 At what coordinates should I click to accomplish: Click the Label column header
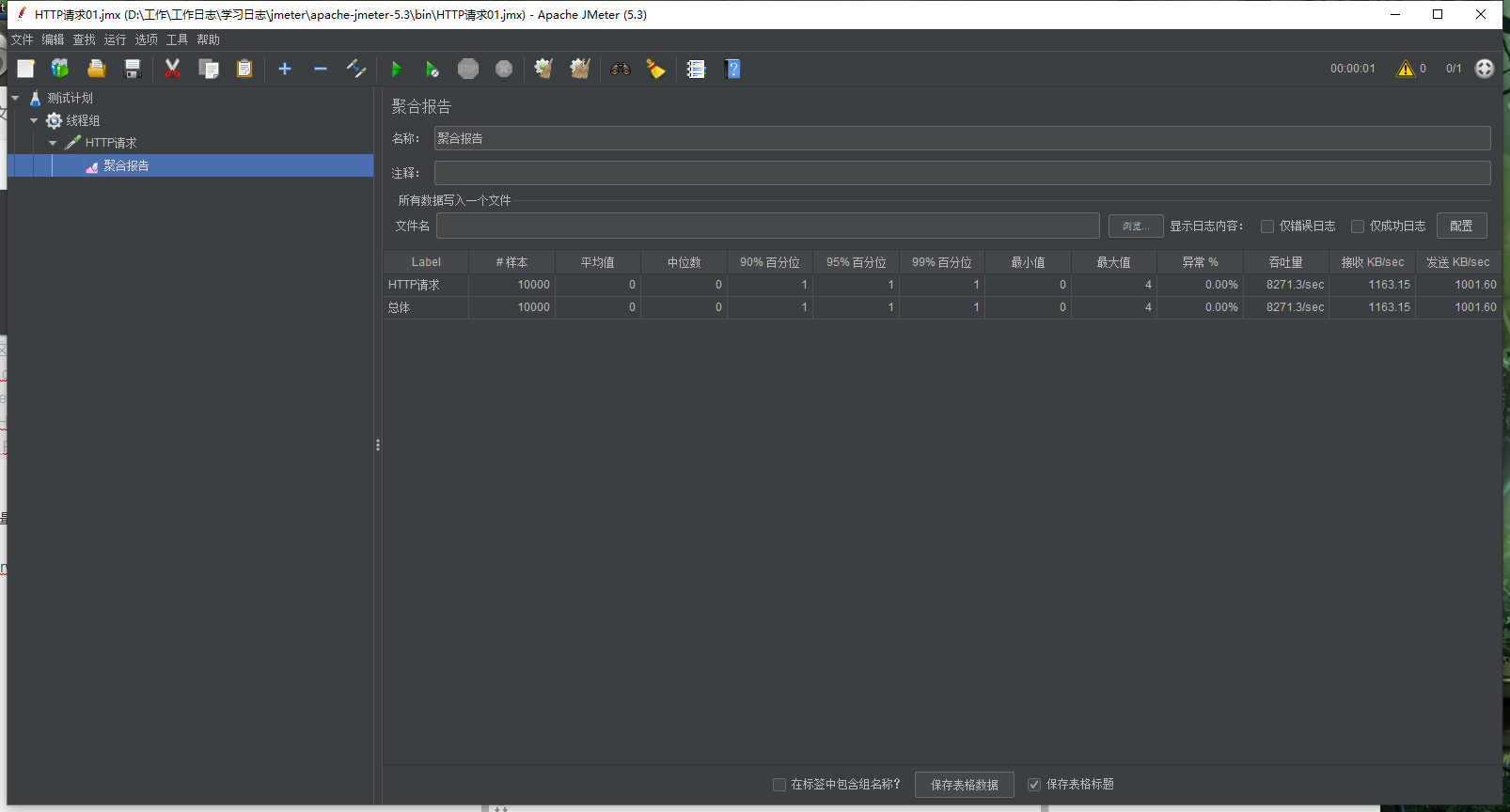[426, 262]
